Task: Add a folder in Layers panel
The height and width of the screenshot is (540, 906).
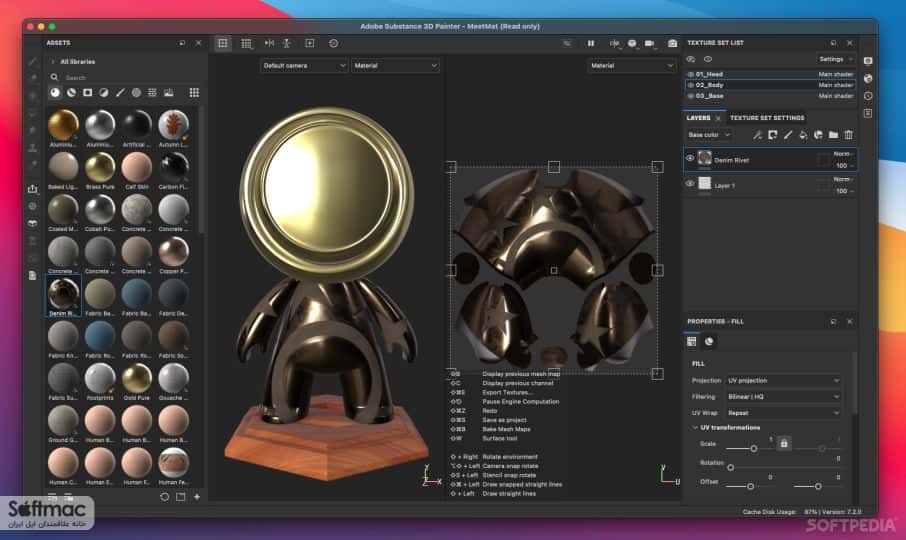Action: (833, 135)
